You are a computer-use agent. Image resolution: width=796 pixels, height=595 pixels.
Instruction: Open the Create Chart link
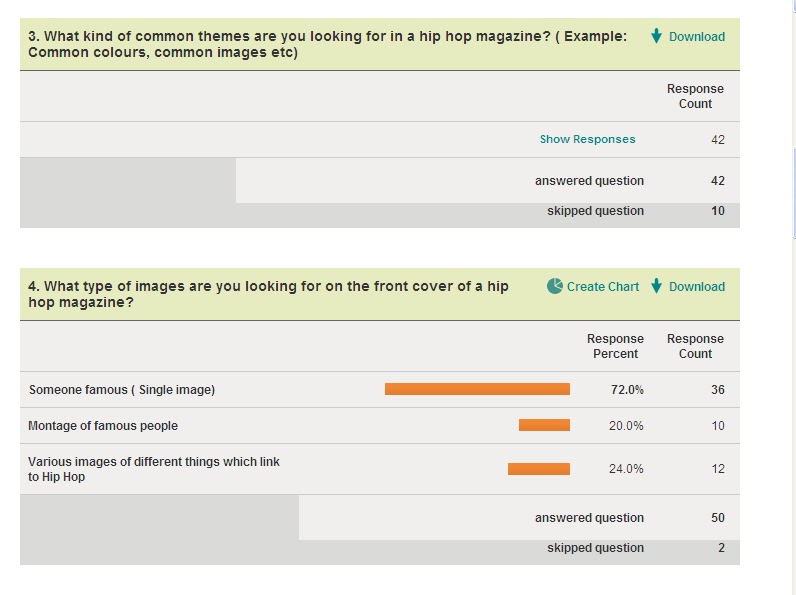[x=603, y=286]
